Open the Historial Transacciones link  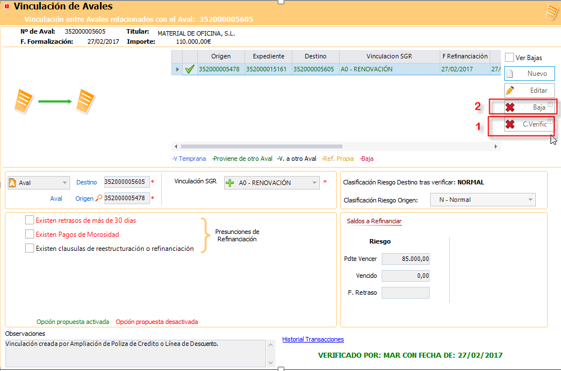(313, 340)
